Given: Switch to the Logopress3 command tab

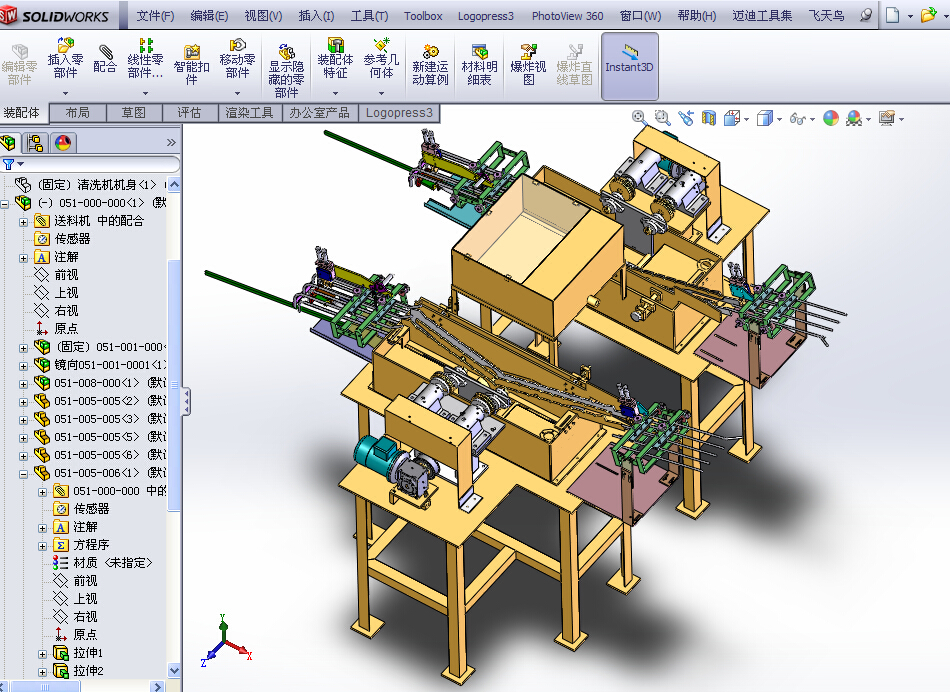Looking at the screenshot, I should tap(399, 113).
